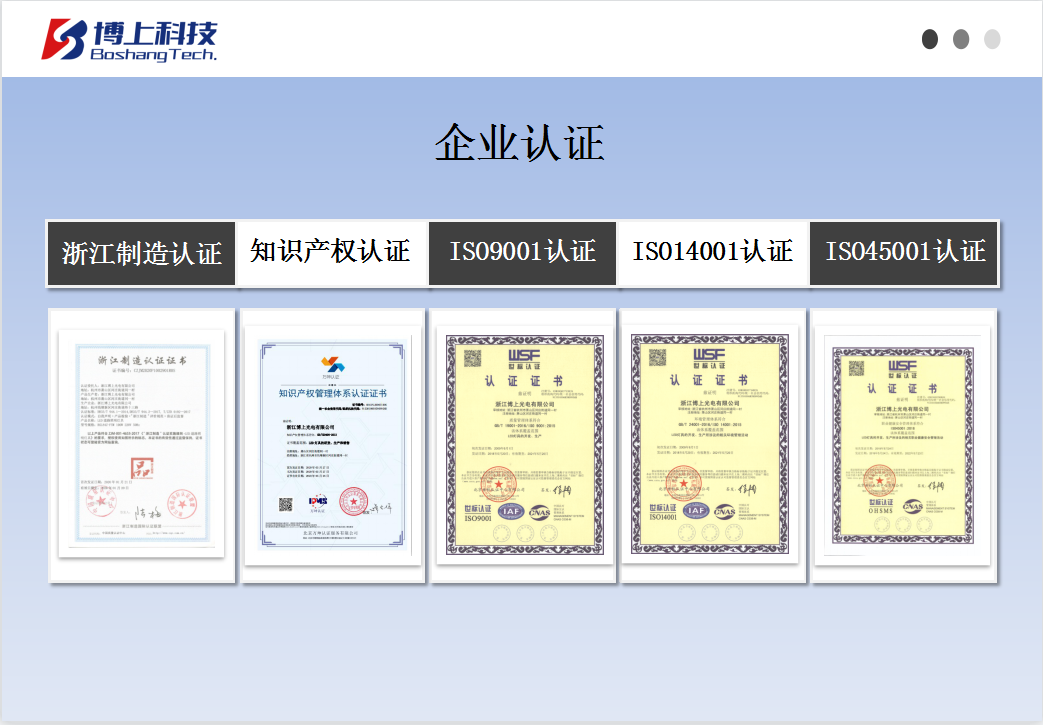Select the middle gray dot indicator
The height and width of the screenshot is (725, 1043).
click(x=961, y=39)
